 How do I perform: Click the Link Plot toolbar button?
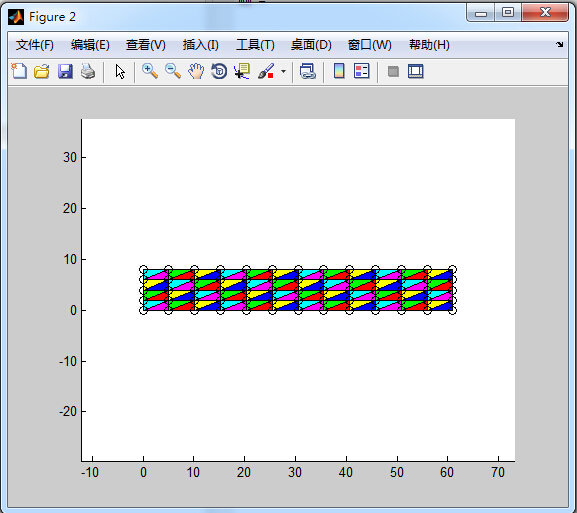click(308, 71)
